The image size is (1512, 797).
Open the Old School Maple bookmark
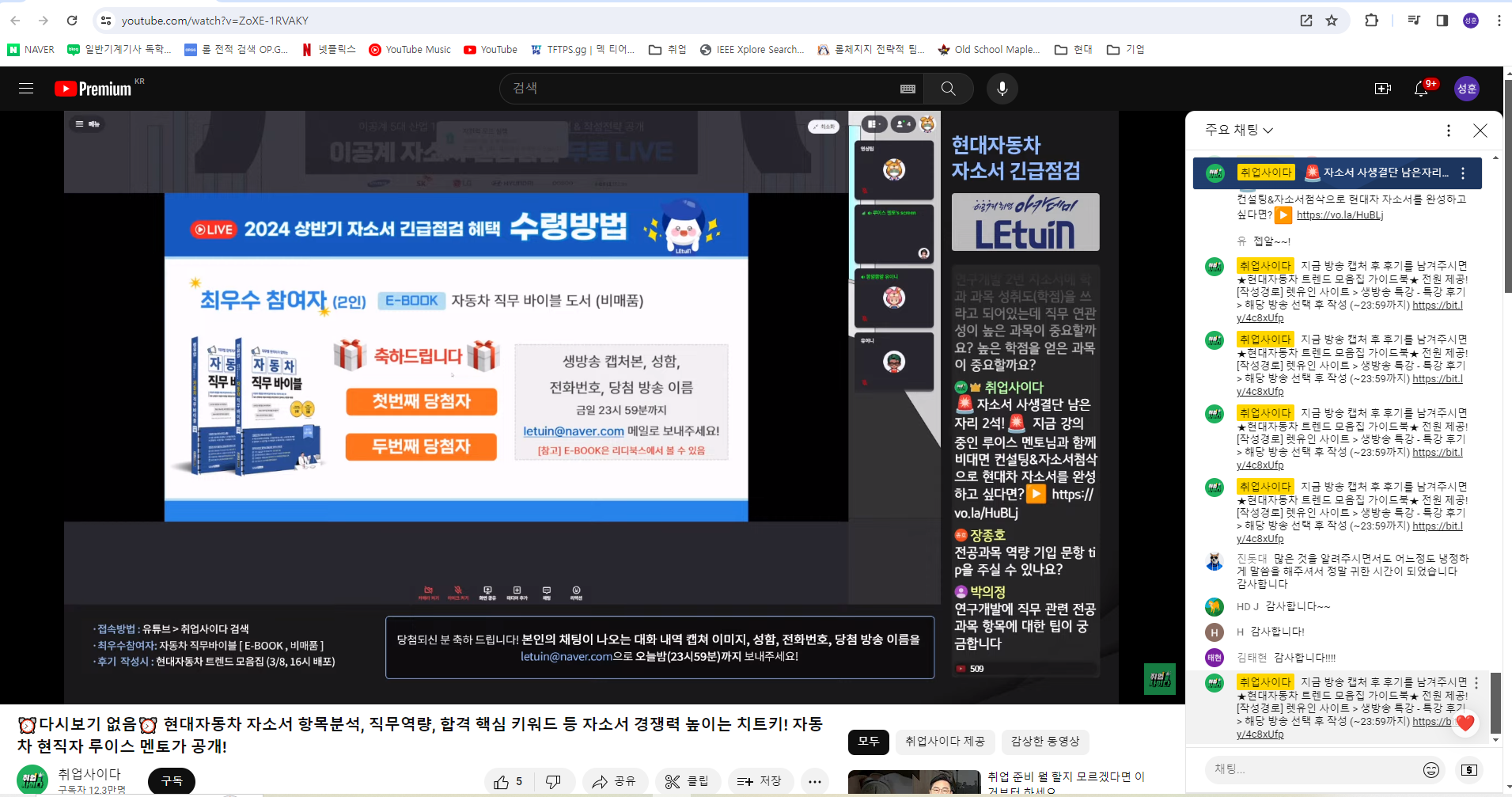989,50
